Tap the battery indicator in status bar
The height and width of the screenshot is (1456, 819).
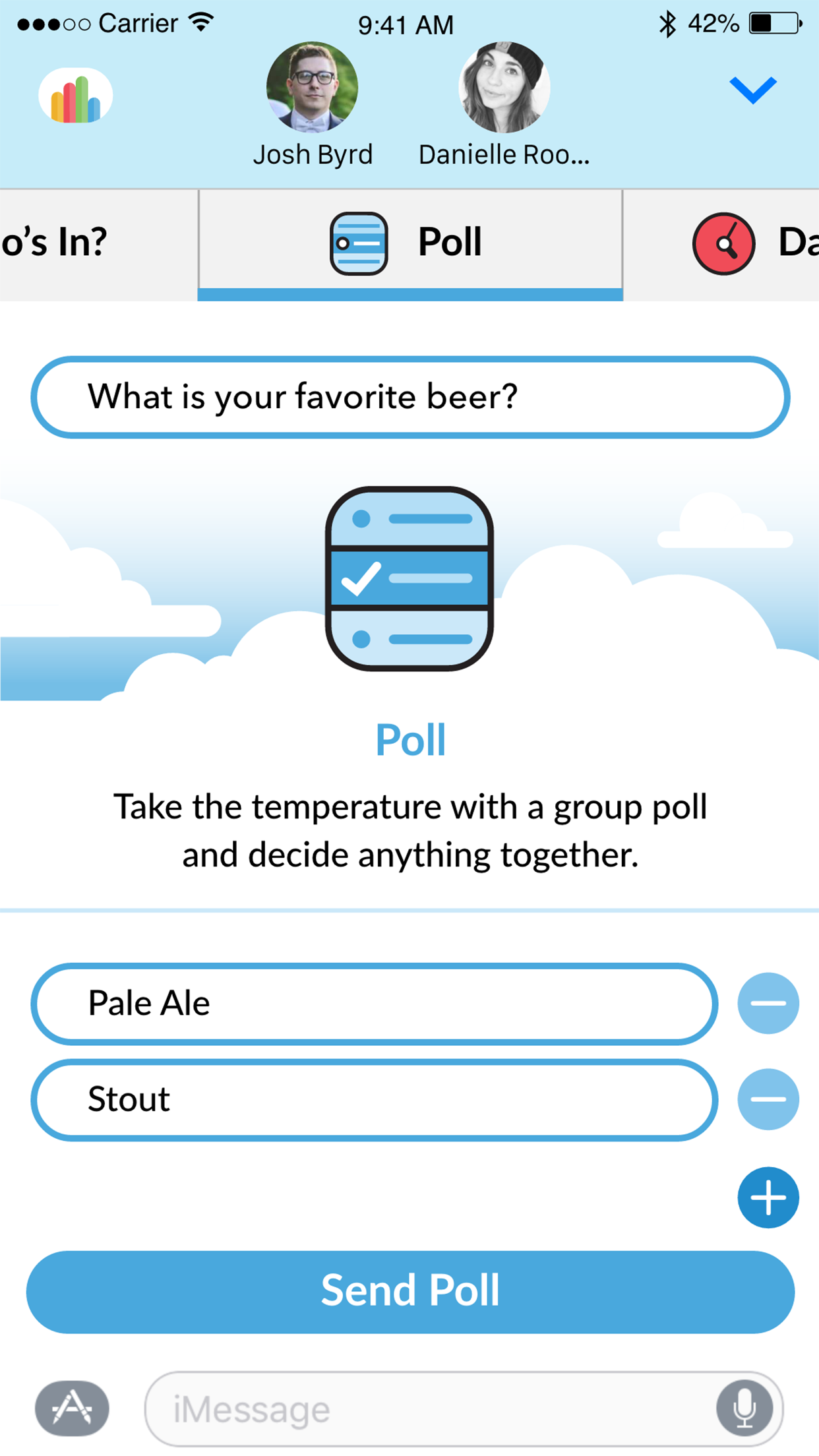point(775,24)
